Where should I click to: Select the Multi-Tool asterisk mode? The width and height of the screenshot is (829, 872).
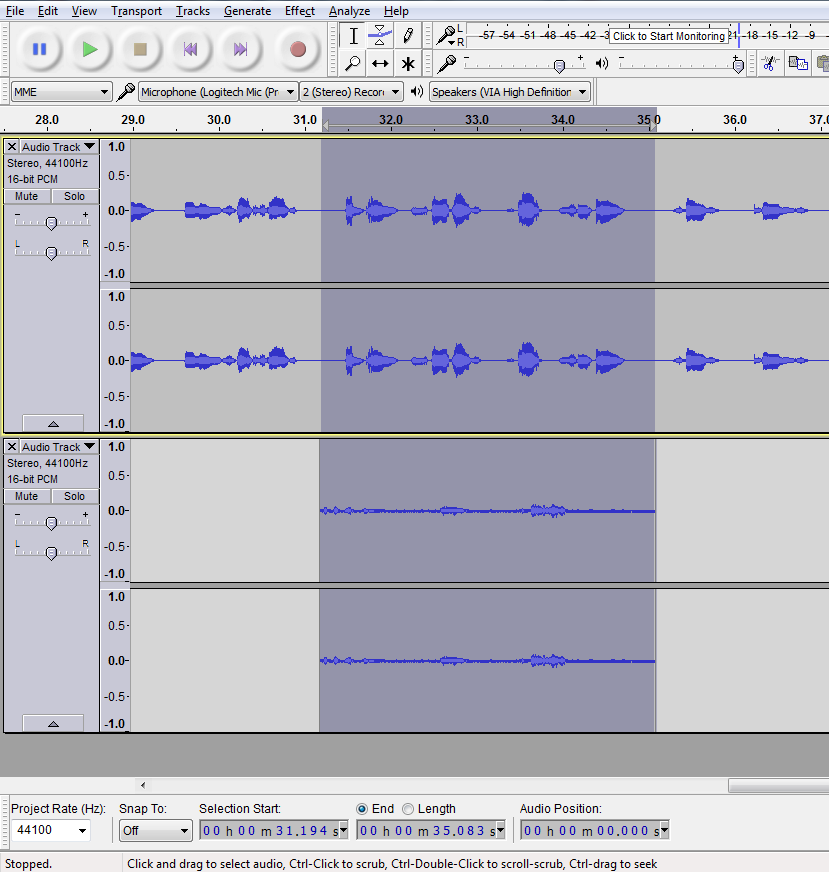(x=408, y=63)
